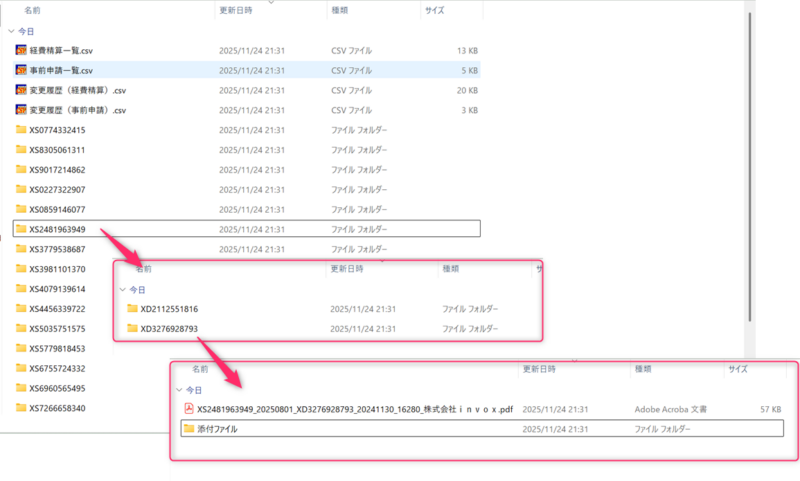Select the 事前申請一覧.csv file icon
This screenshot has width=800, height=481.
coord(21,70)
